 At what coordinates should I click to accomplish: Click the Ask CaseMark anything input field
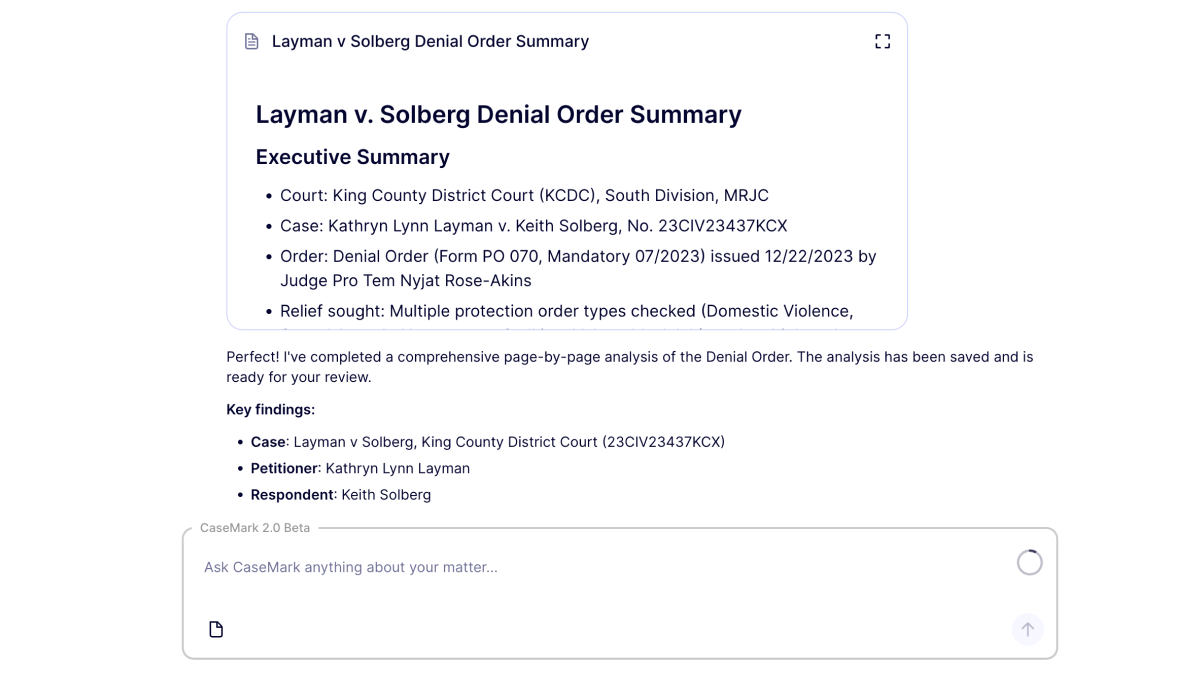click(x=500, y=567)
